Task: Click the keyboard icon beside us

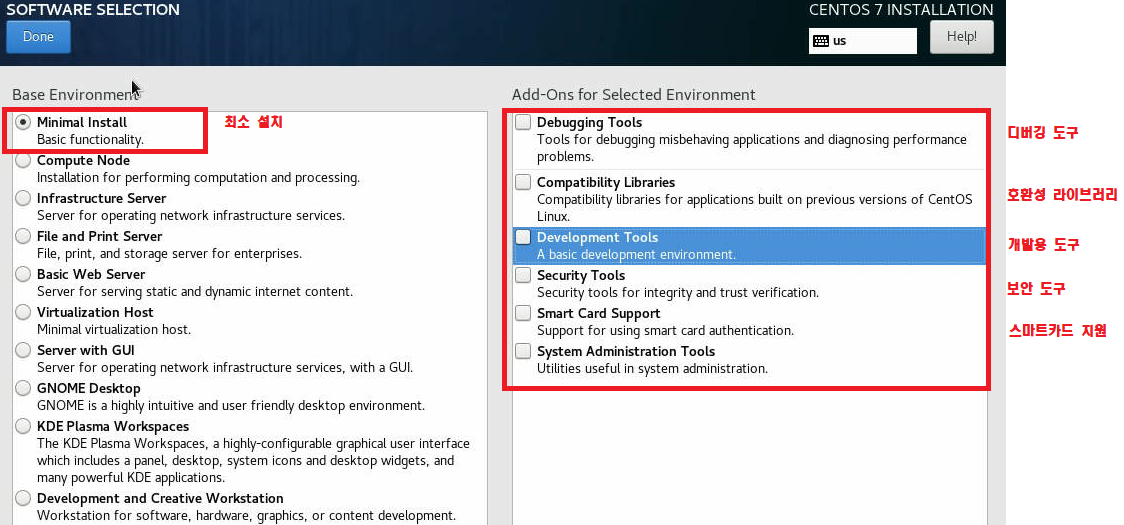Action: [x=821, y=41]
